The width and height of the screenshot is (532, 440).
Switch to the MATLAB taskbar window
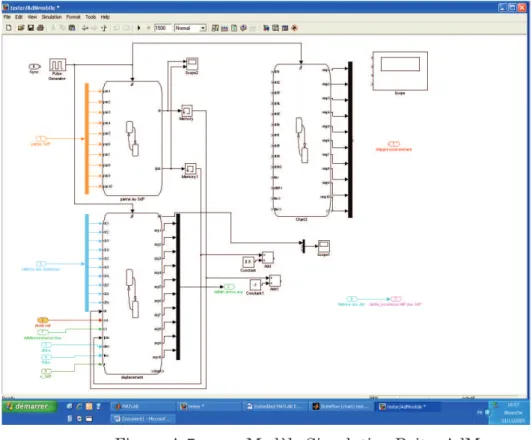coord(142,406)
